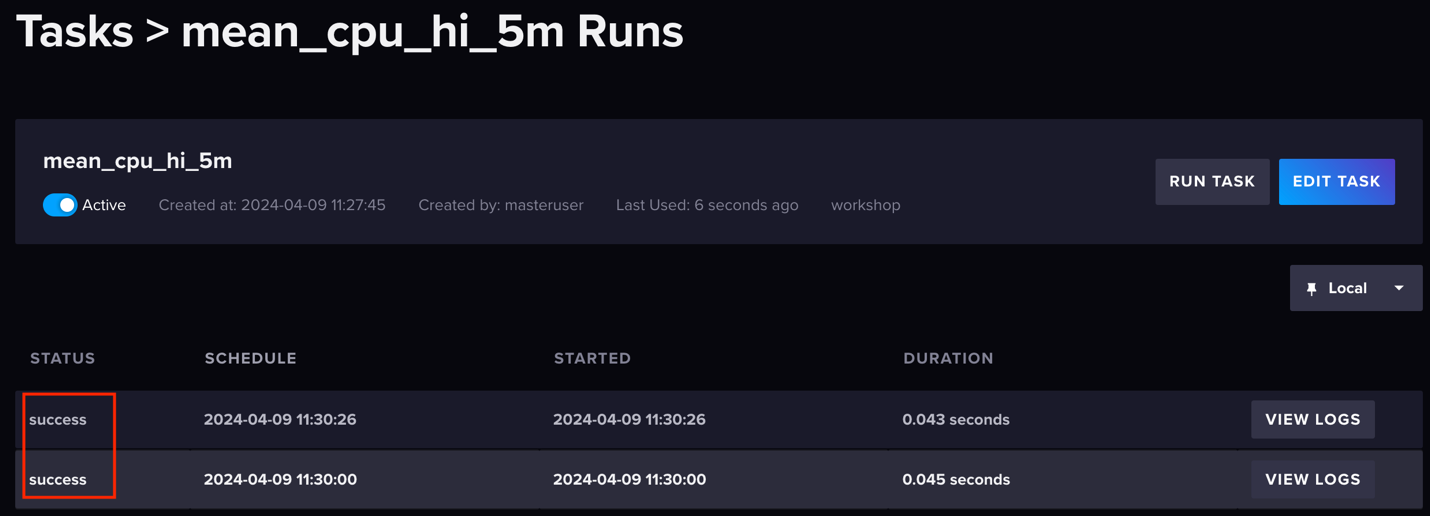Click the RUN TASK button

click(x=1212, y=181)
